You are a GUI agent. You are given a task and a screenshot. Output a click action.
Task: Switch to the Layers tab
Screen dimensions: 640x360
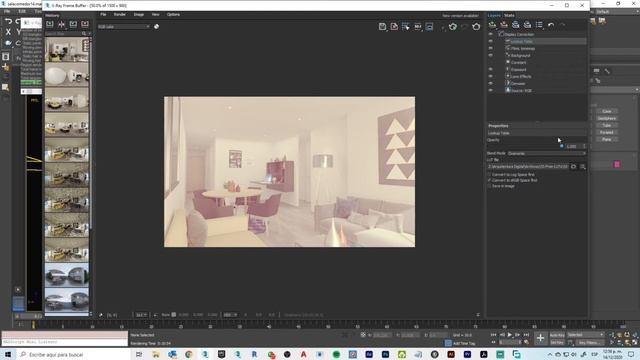pos(494,16)
